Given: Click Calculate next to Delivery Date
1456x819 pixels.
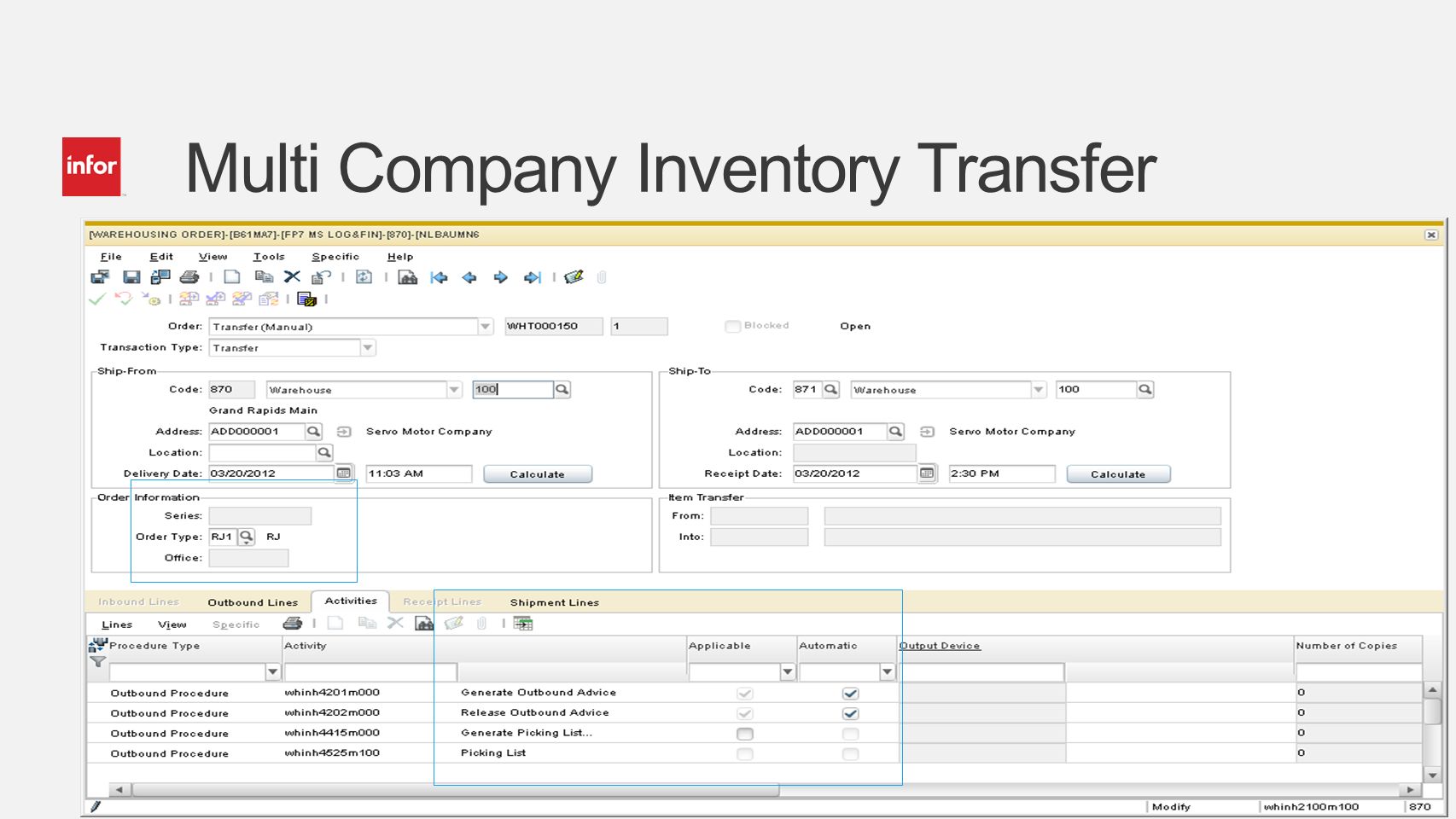Looking at the screenshot, I should 538,474.
